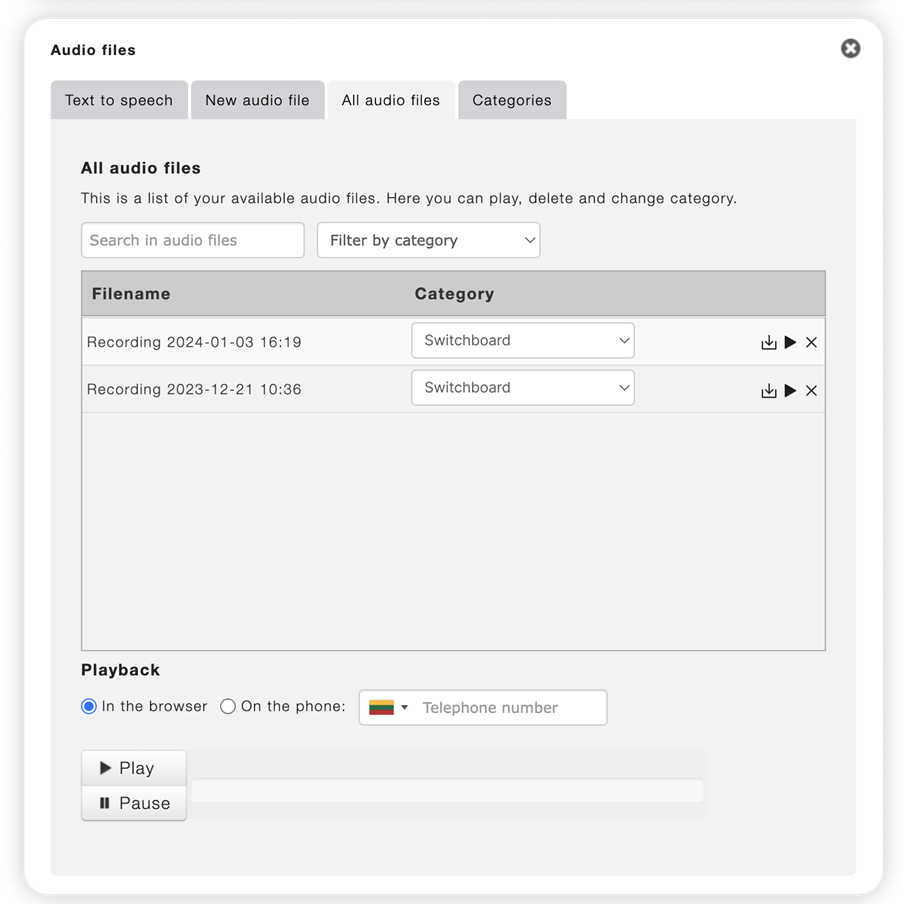Open the New audio file tab
907x904 pixels.
257,100
